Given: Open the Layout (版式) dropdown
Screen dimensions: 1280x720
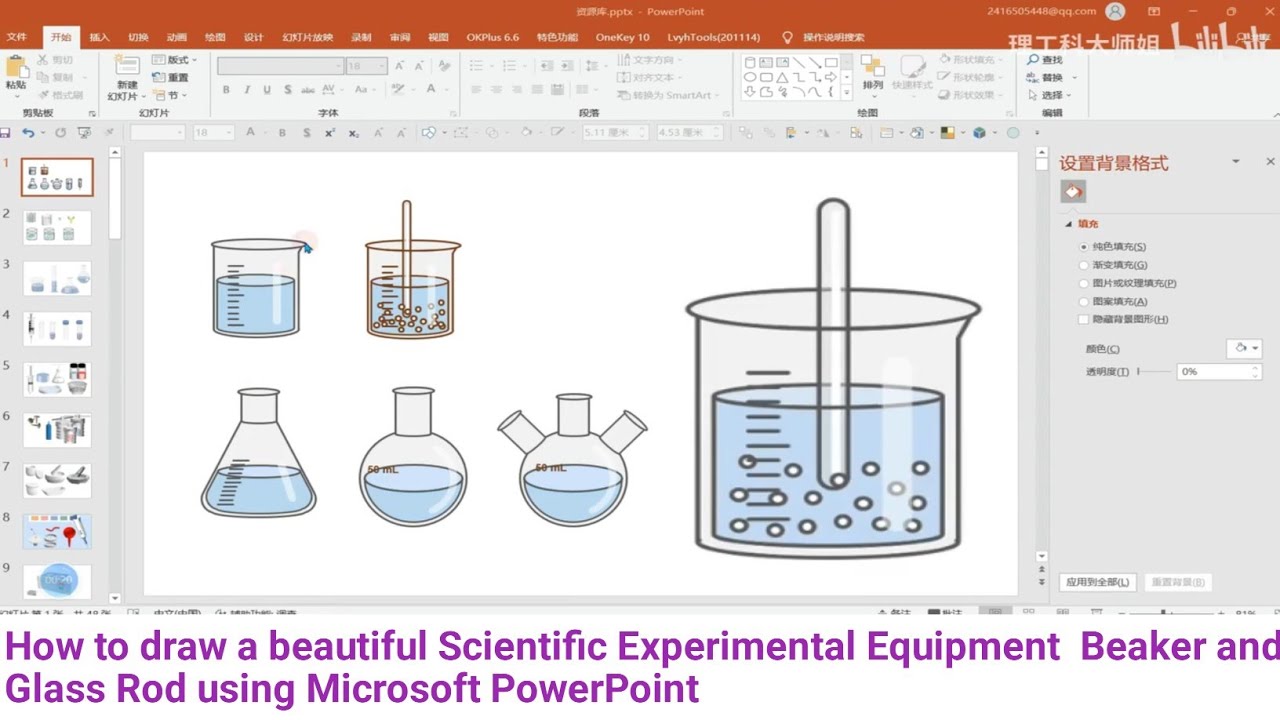Looking at the screenshot, I should pyautogui.click(x=175, y=60).
